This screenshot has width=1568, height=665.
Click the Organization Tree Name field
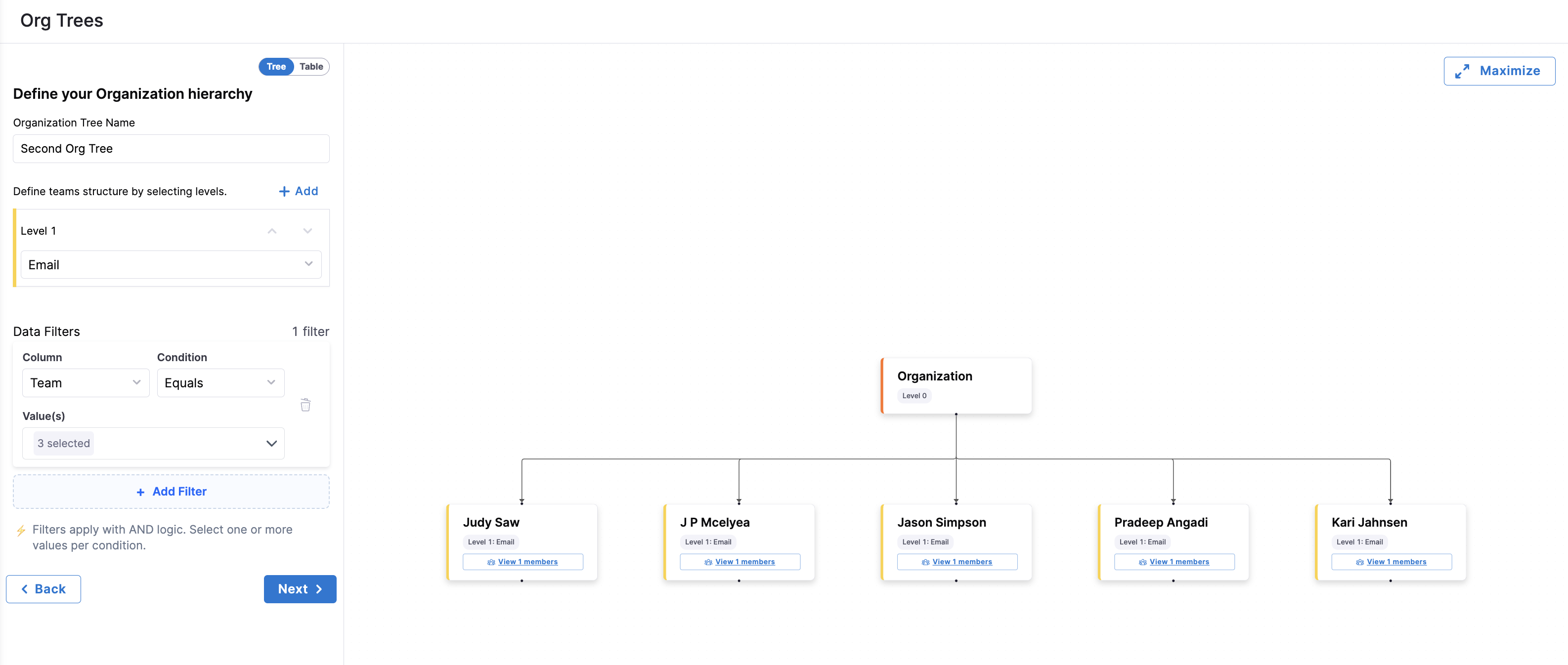pos(171,149)
